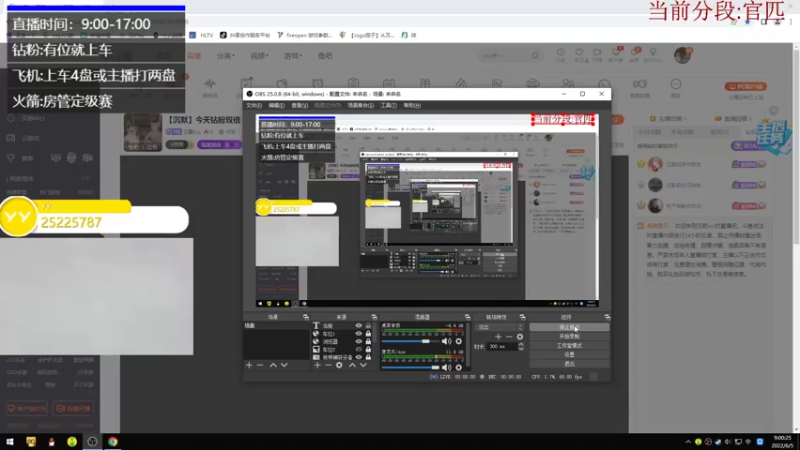The height and width of the screenshot is (450, 800).
Task: Toggle visibility eye of the 浏览器 source
Action: 359,341
